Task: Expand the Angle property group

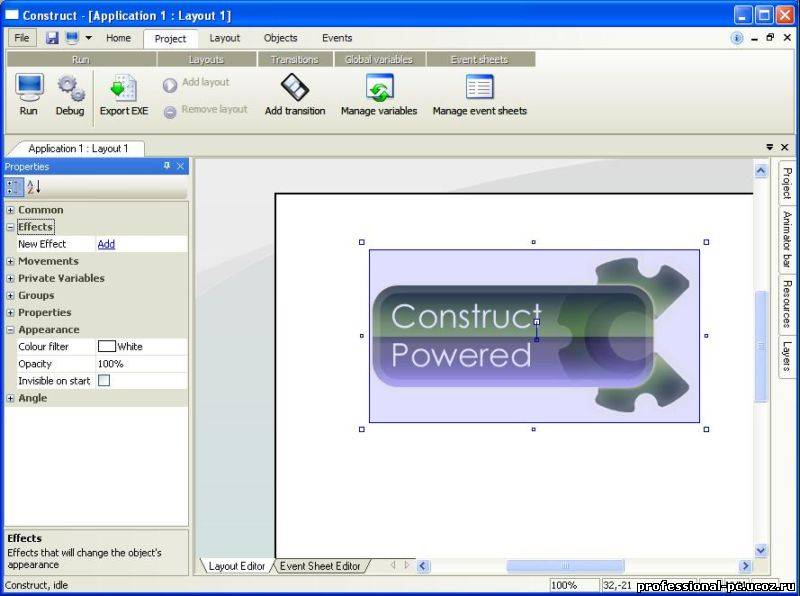Action: point(10,399)
